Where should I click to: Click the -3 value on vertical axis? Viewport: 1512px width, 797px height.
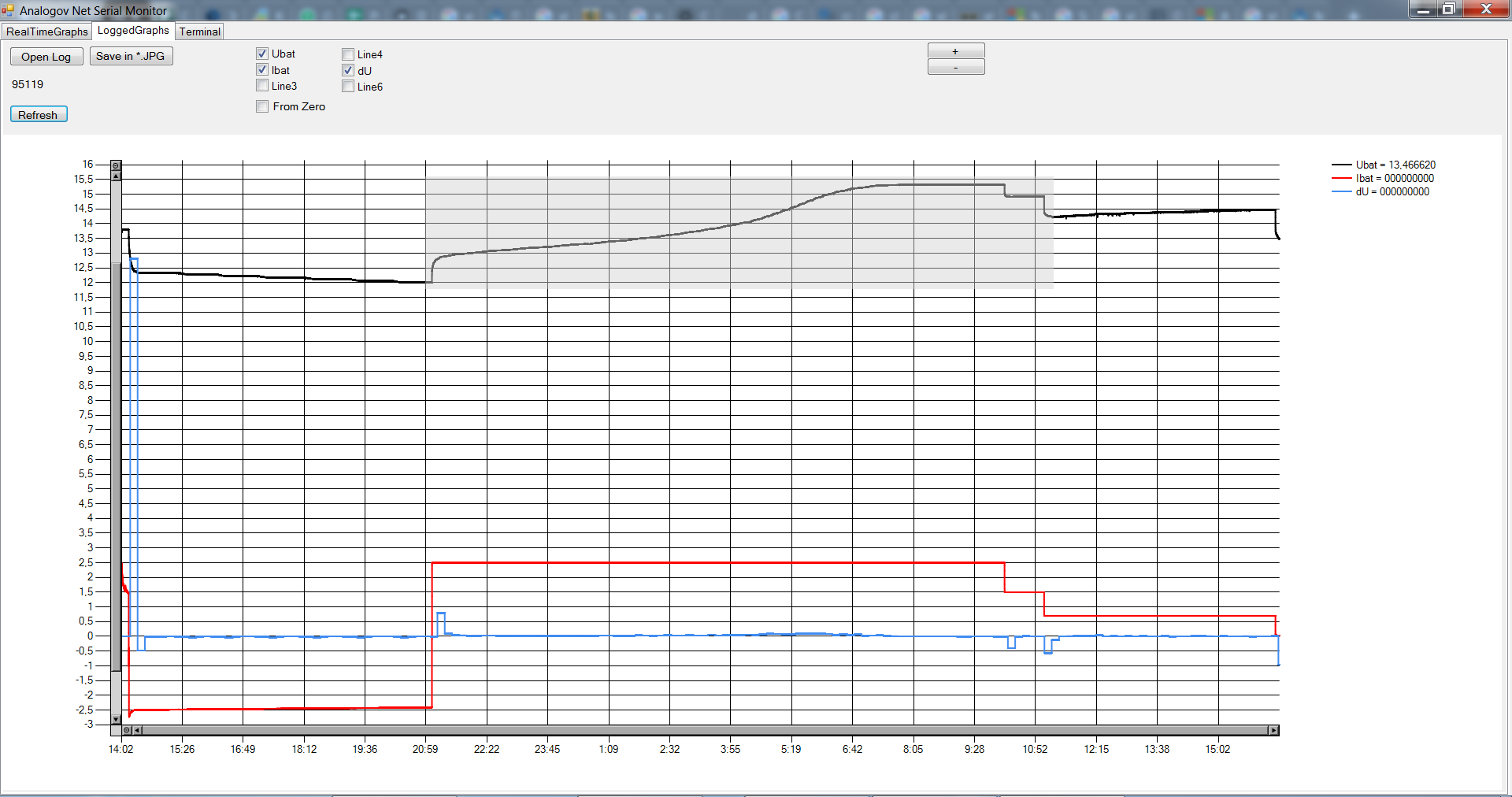88,724
